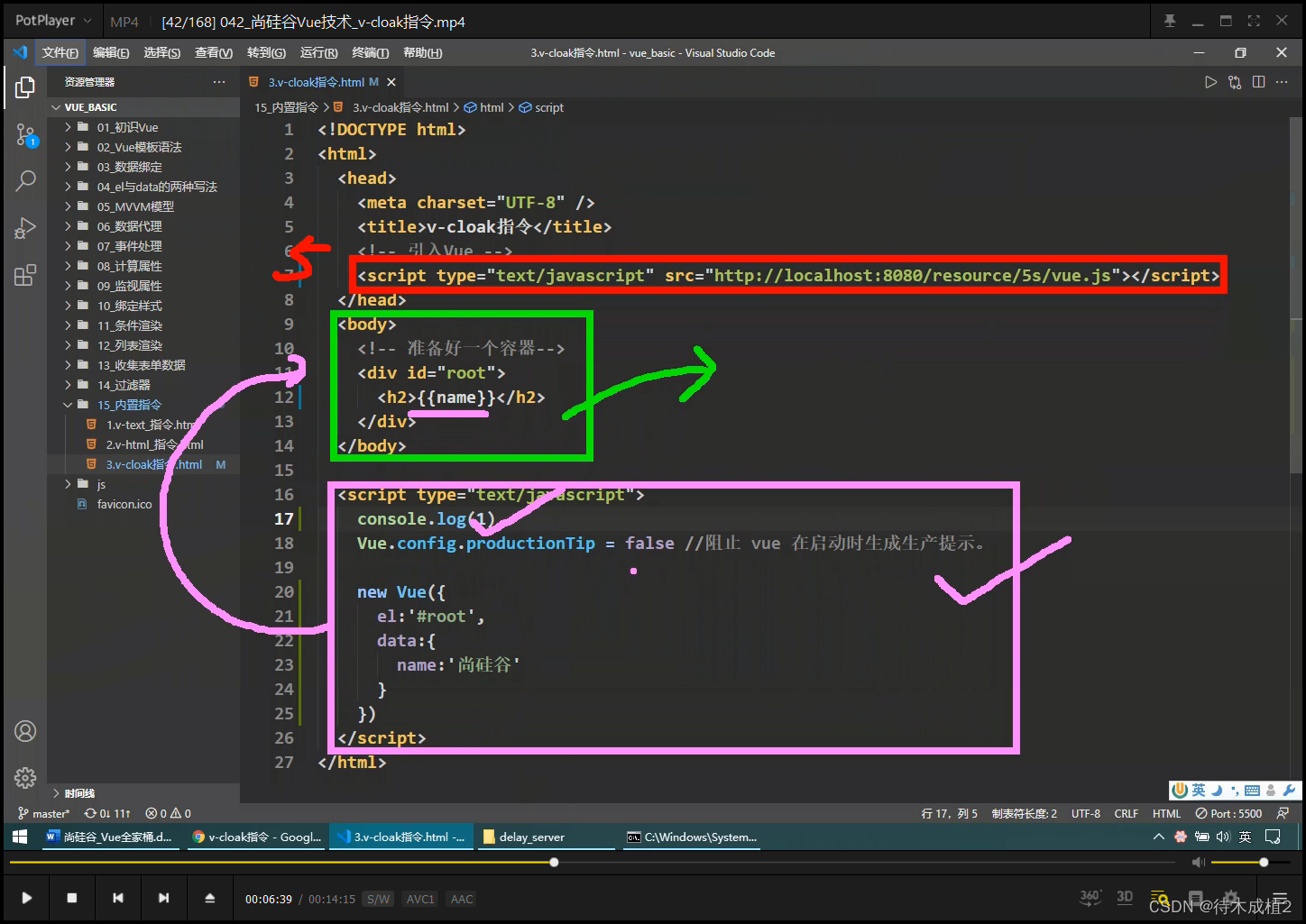Open the 编辑(E) menu
The height and width of the screenshot is (924, 1306).
click(x=111, y=52)
